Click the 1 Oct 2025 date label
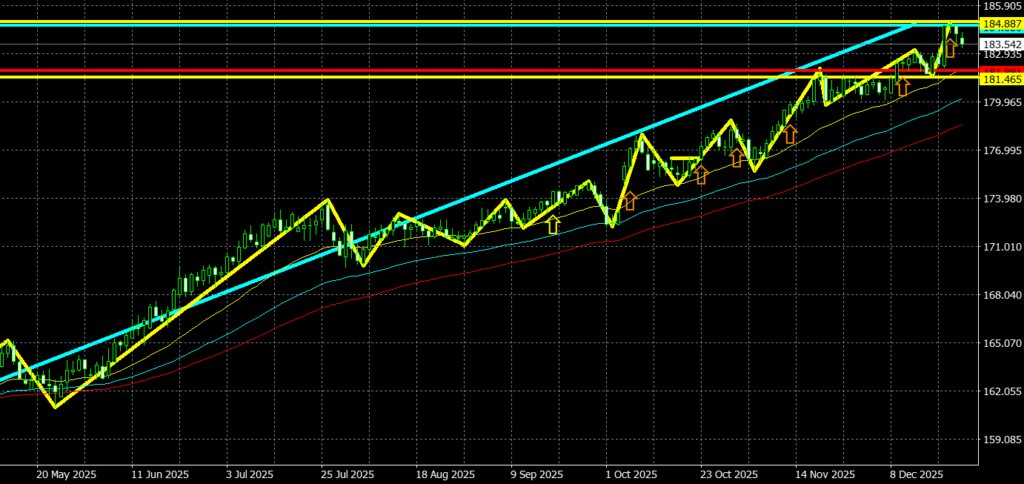 pyautogui.click(x=630, y=474)
